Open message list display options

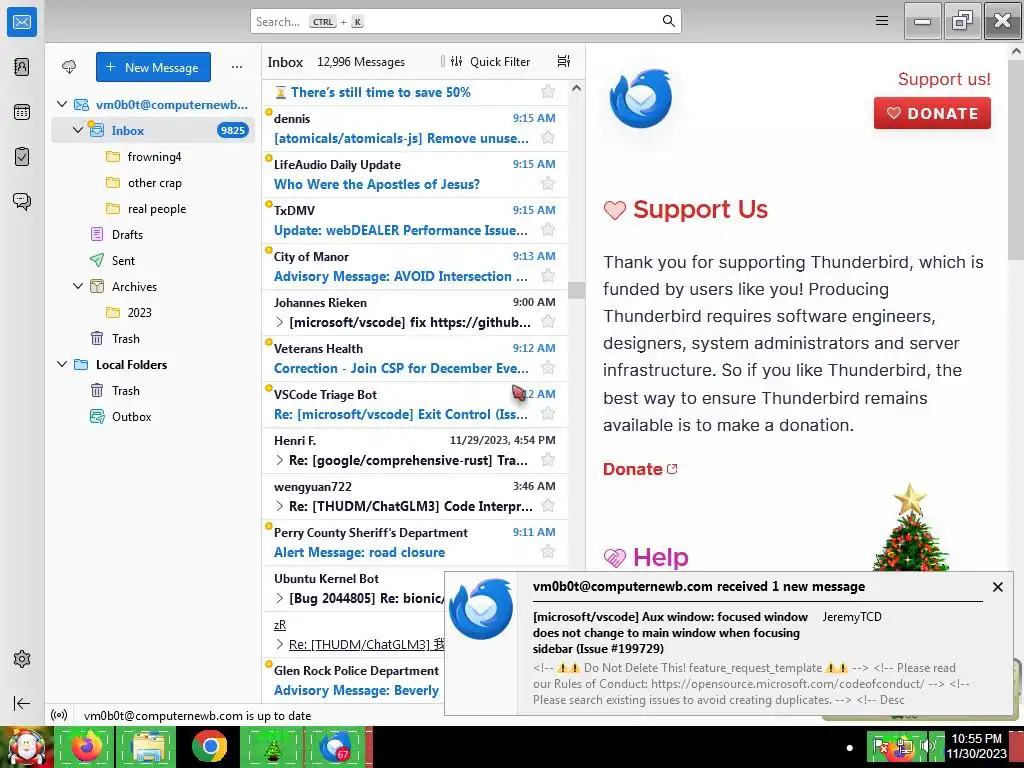pos(564,61)
